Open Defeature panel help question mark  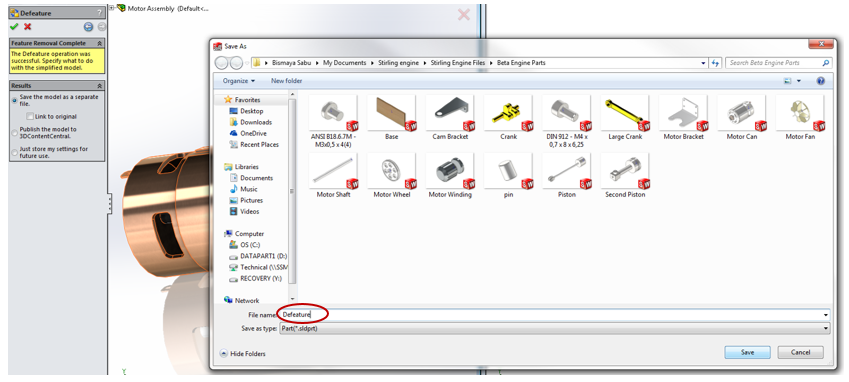[x=99, y=13]
